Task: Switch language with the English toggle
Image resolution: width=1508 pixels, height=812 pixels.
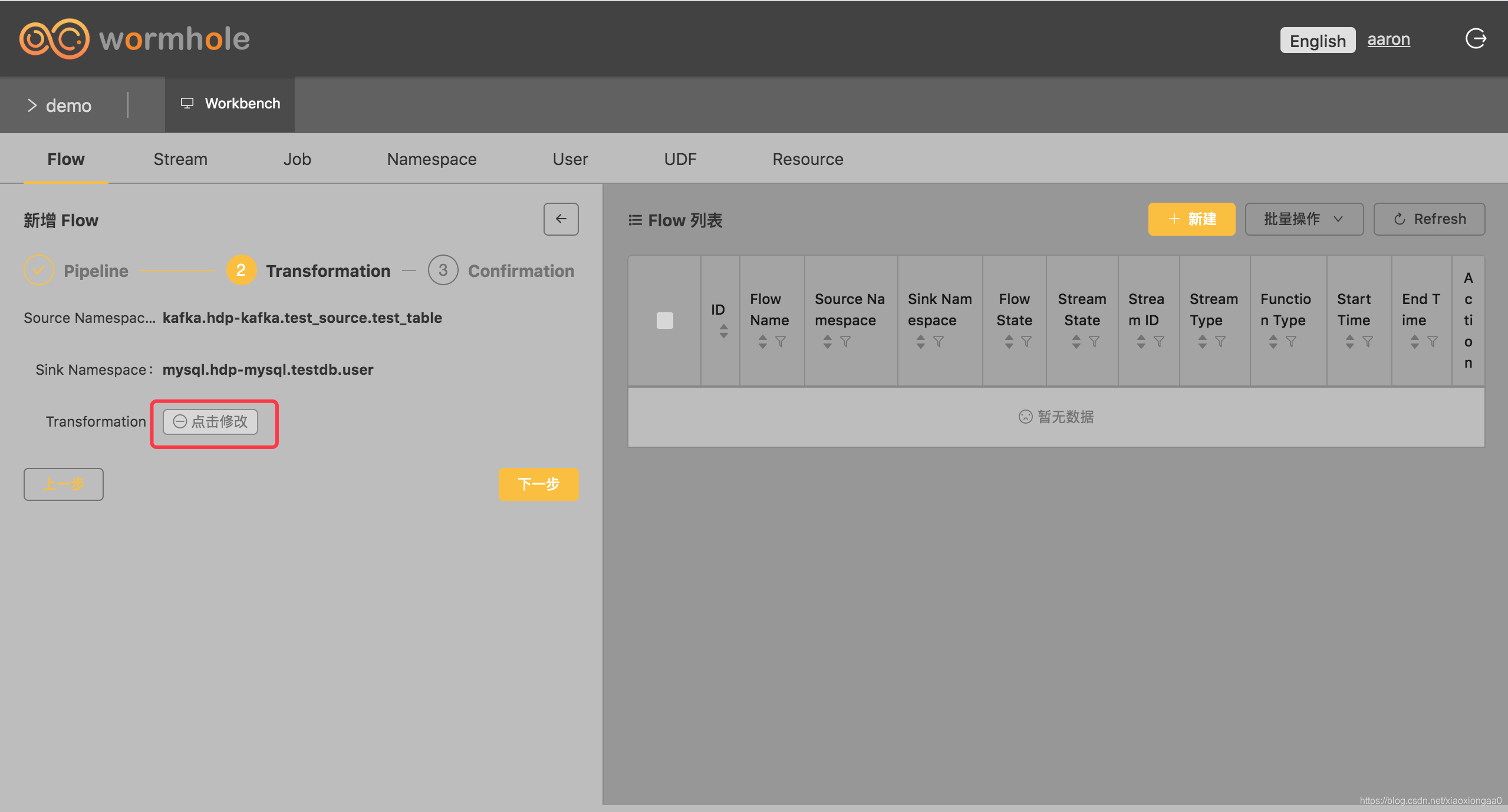Action: 1317,40
